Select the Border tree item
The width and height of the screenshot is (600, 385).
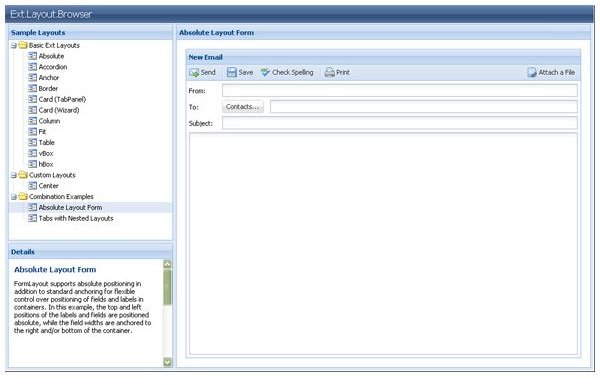click(48, 88)
